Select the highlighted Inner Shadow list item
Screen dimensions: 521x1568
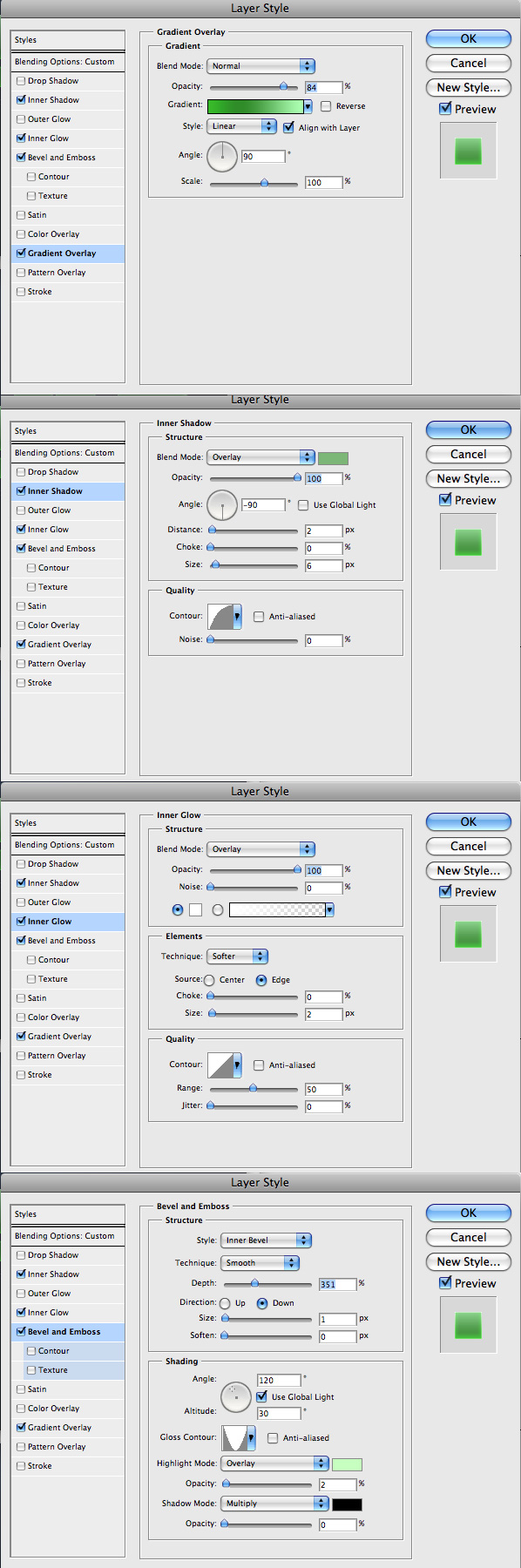click(x=68, y=491)
